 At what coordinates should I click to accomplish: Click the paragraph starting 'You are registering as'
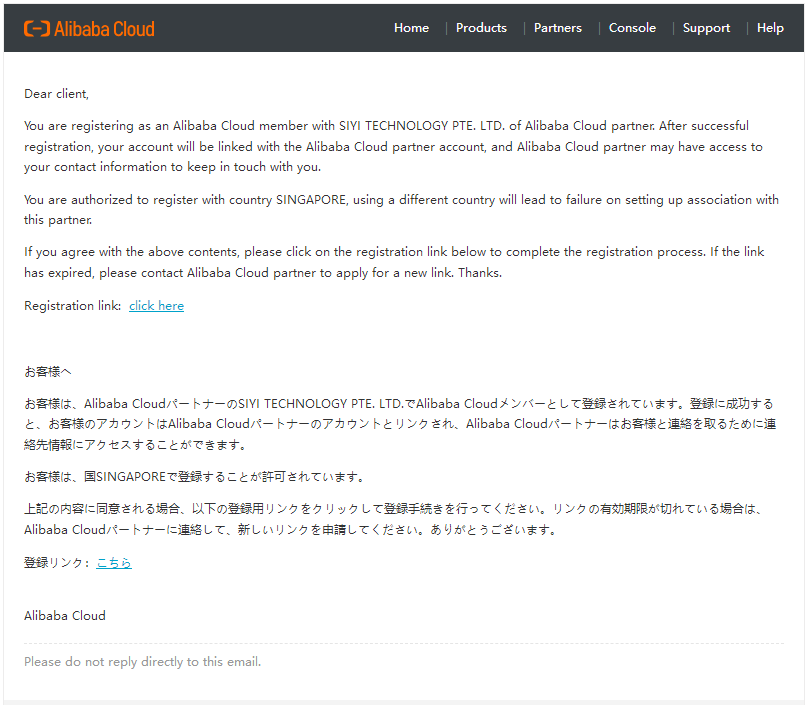click(393, 147)
